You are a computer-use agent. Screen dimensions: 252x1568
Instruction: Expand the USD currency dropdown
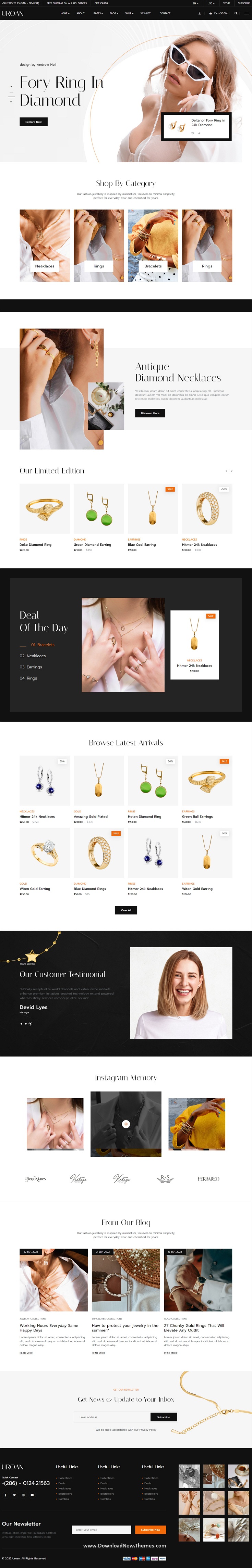pos(211,3)
